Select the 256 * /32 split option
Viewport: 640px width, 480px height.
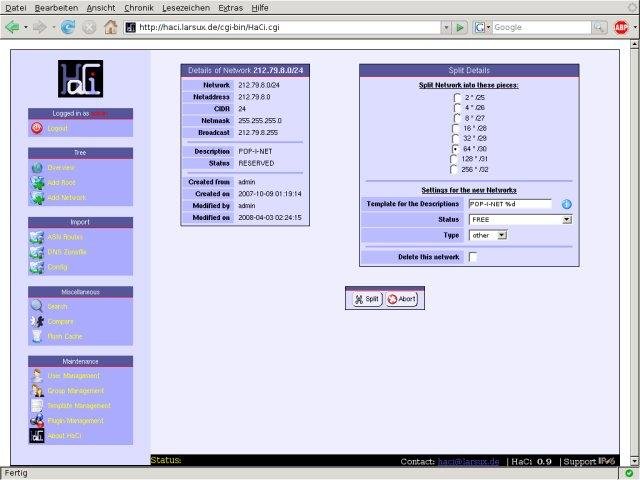454,169
